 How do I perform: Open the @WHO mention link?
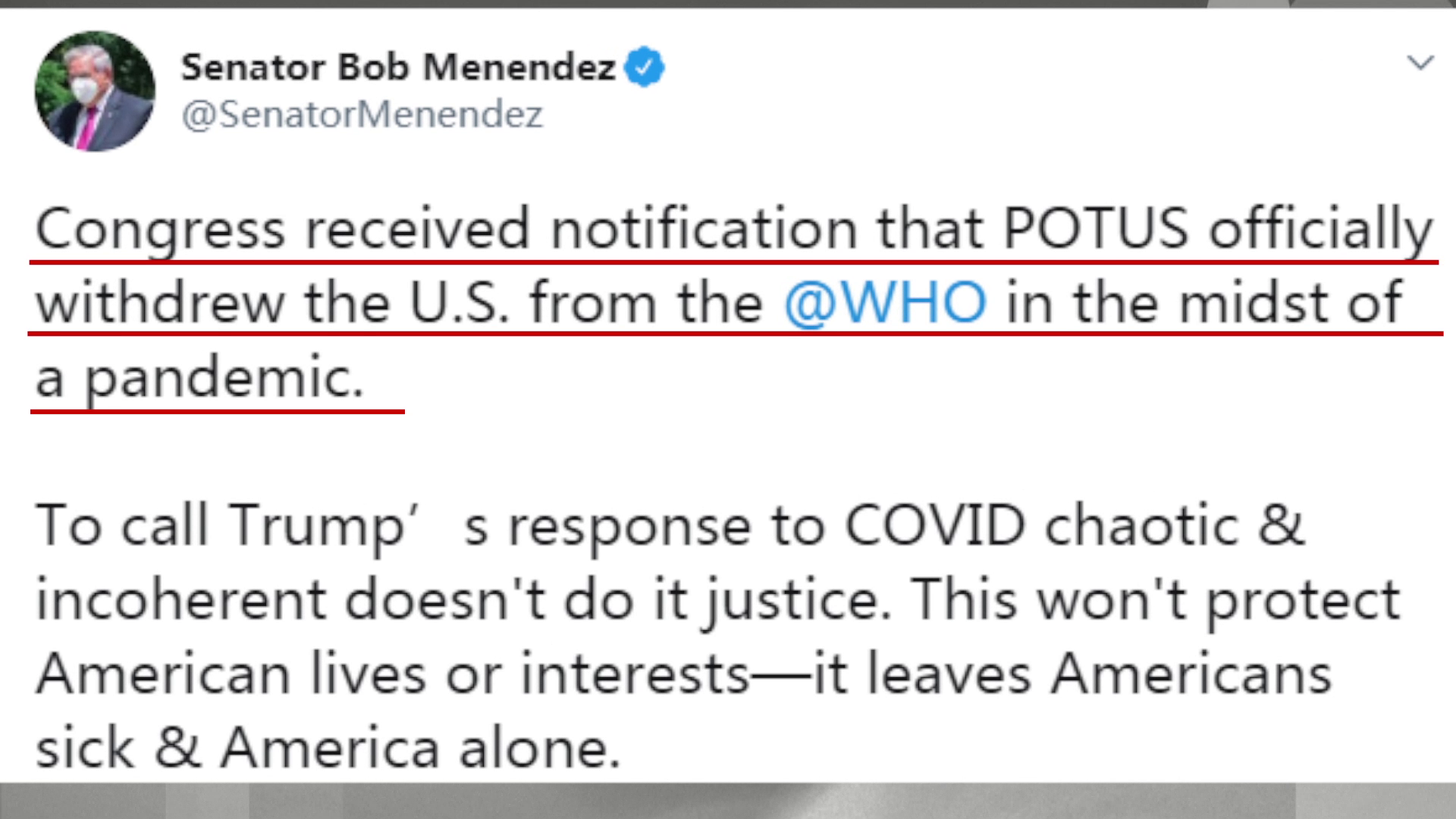(x=885, y=303)
